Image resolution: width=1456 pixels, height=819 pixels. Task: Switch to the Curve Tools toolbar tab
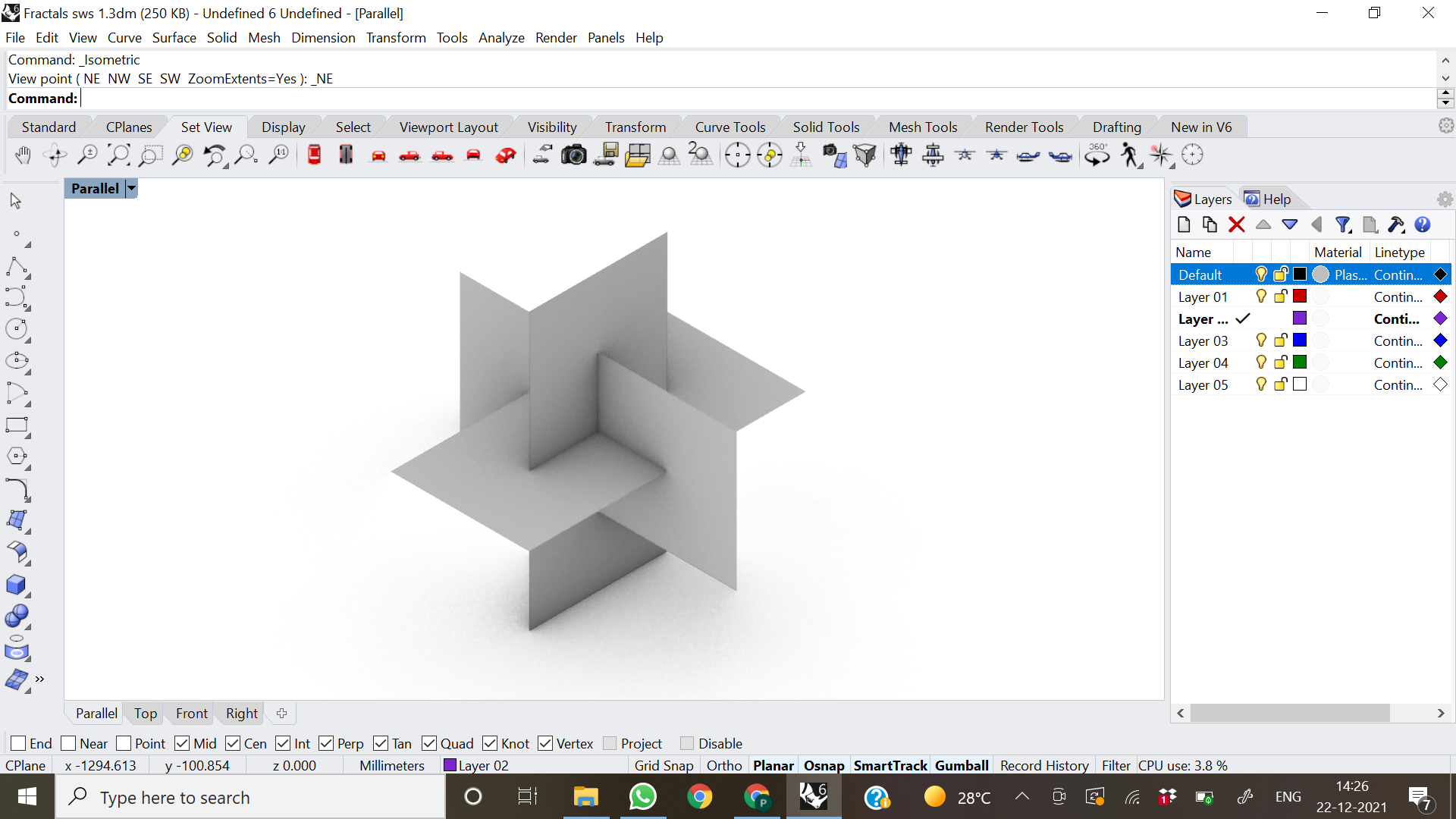click(x=730, y=127)
